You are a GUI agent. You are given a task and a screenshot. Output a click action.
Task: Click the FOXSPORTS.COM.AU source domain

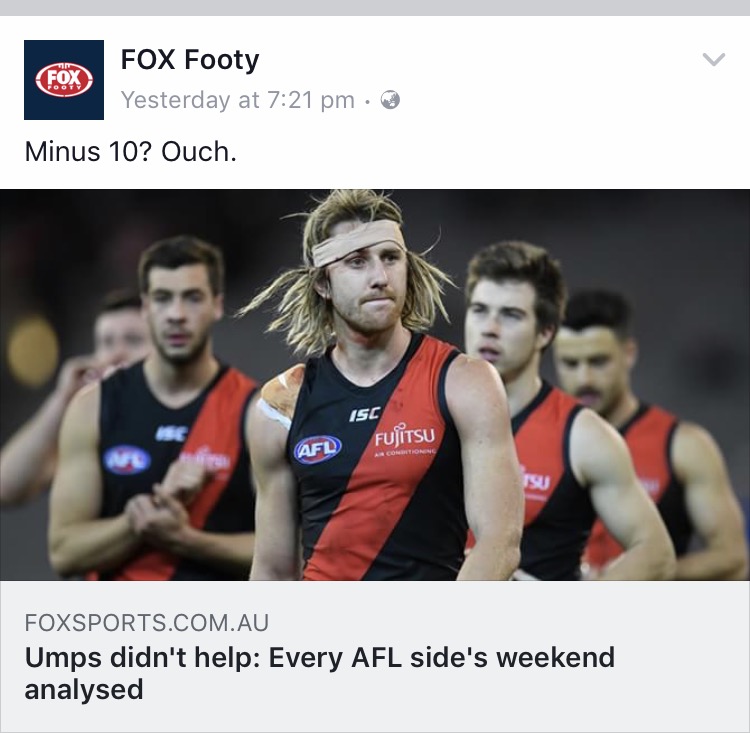pyautogui.click(x=147, y=622)
